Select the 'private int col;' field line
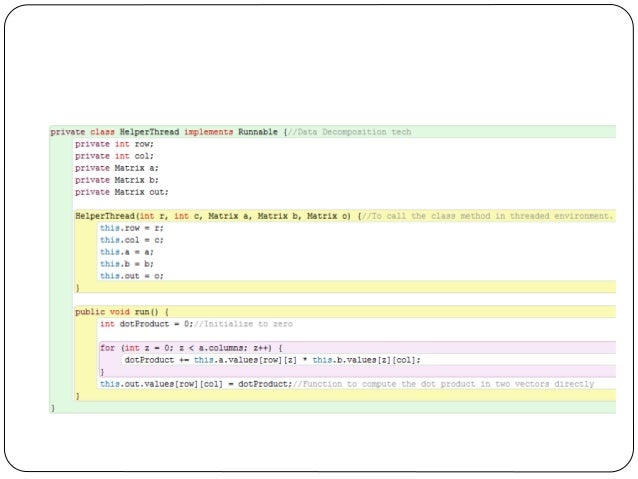The width and height of the screenshot is (638, 479). pyautogui.click(x=114, y=156)
